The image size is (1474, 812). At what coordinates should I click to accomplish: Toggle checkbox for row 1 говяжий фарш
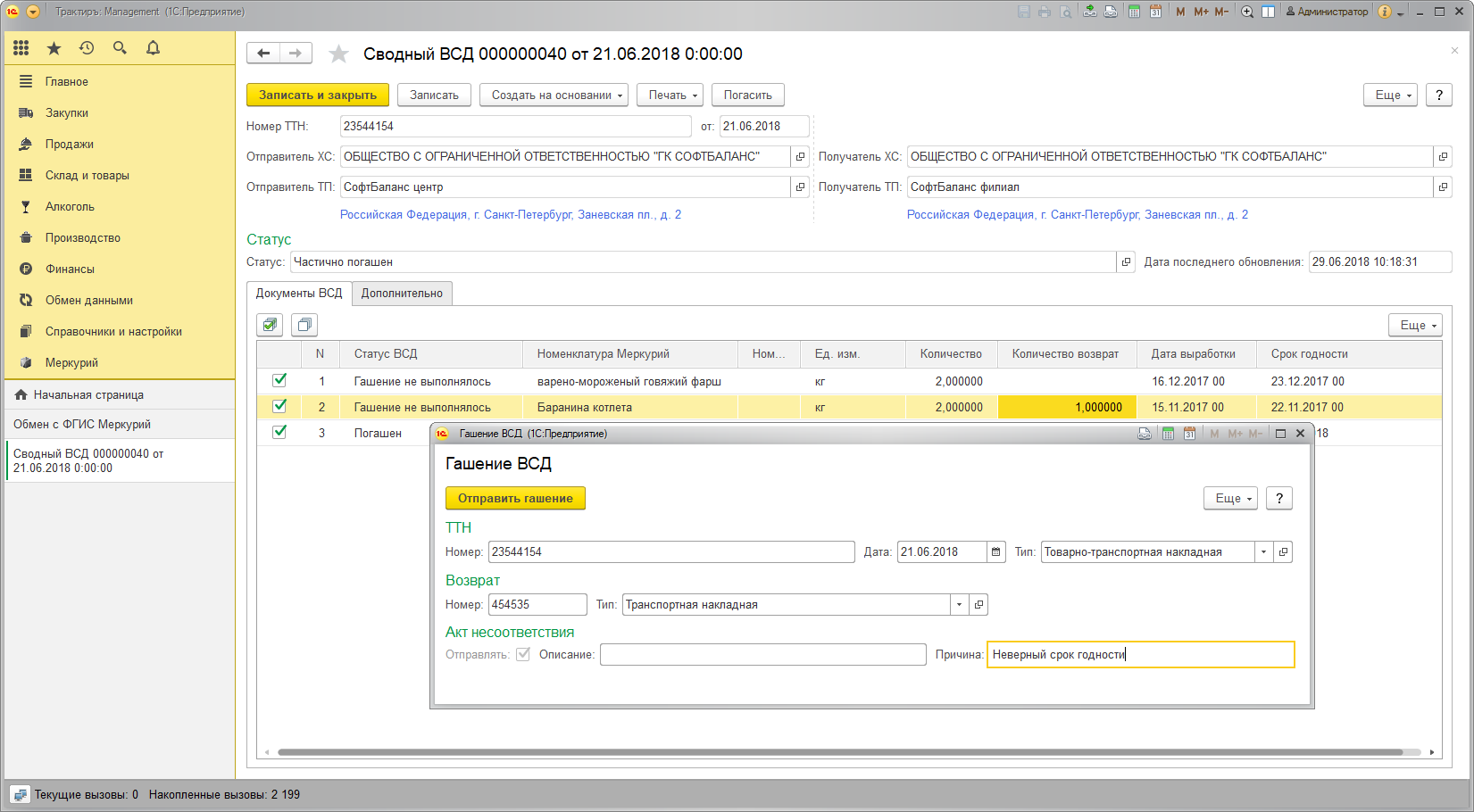[279, 380]
